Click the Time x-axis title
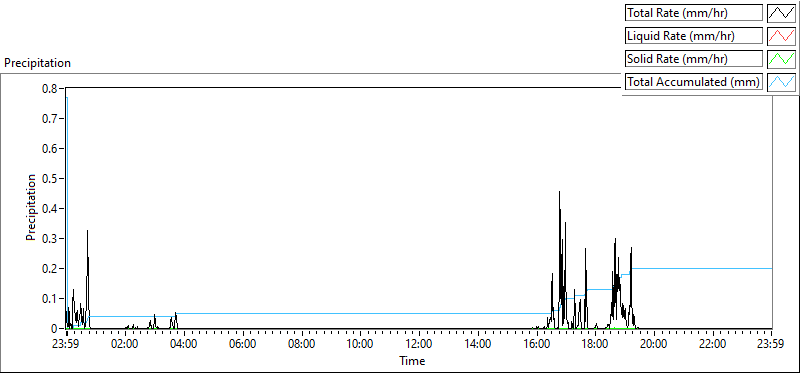The width and height of the screenshot is (800, 373). coord(412,361)
